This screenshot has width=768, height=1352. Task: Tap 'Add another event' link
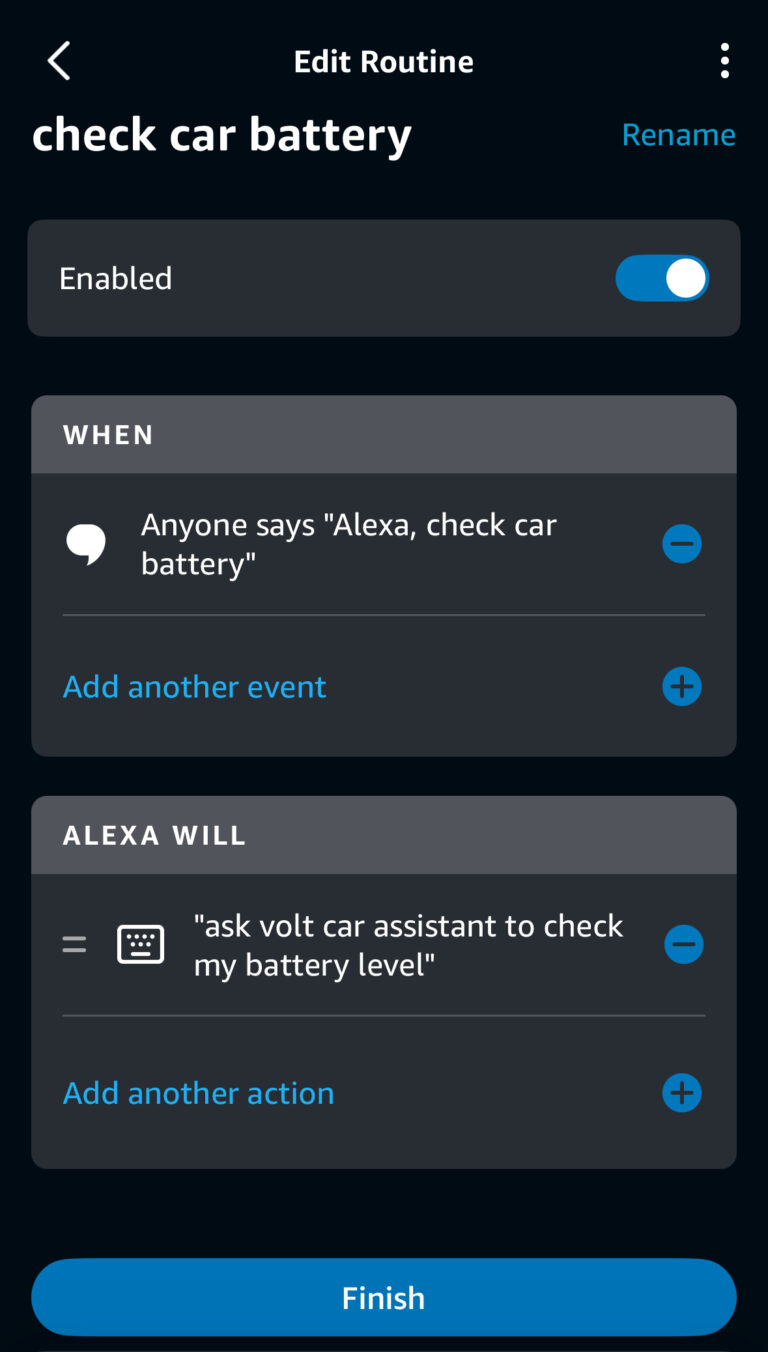click(195, 687)
